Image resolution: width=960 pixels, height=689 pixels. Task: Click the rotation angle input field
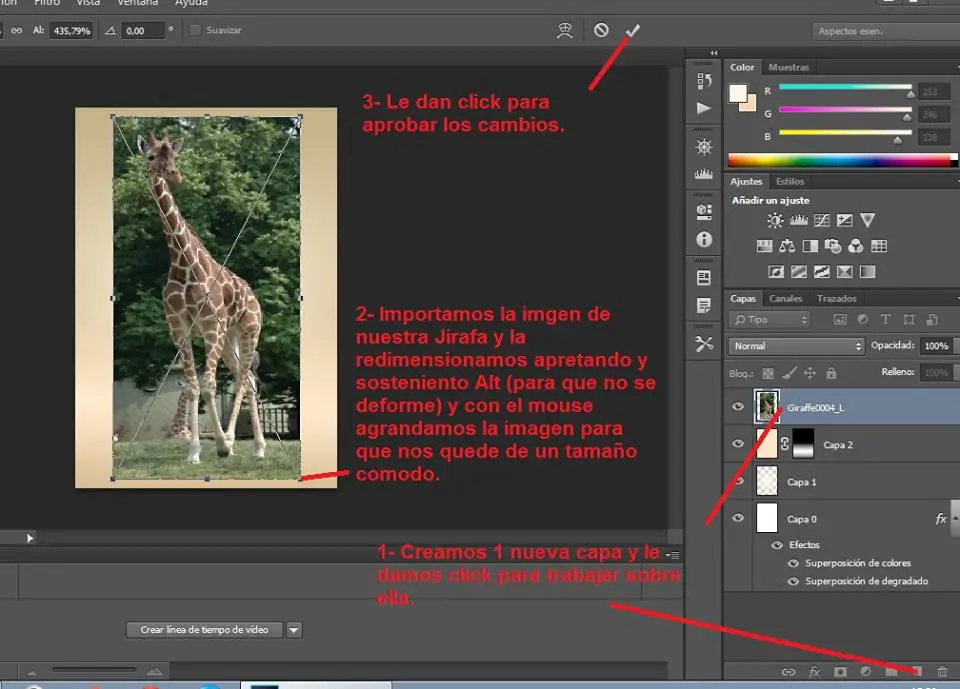(x=143, y=31)
